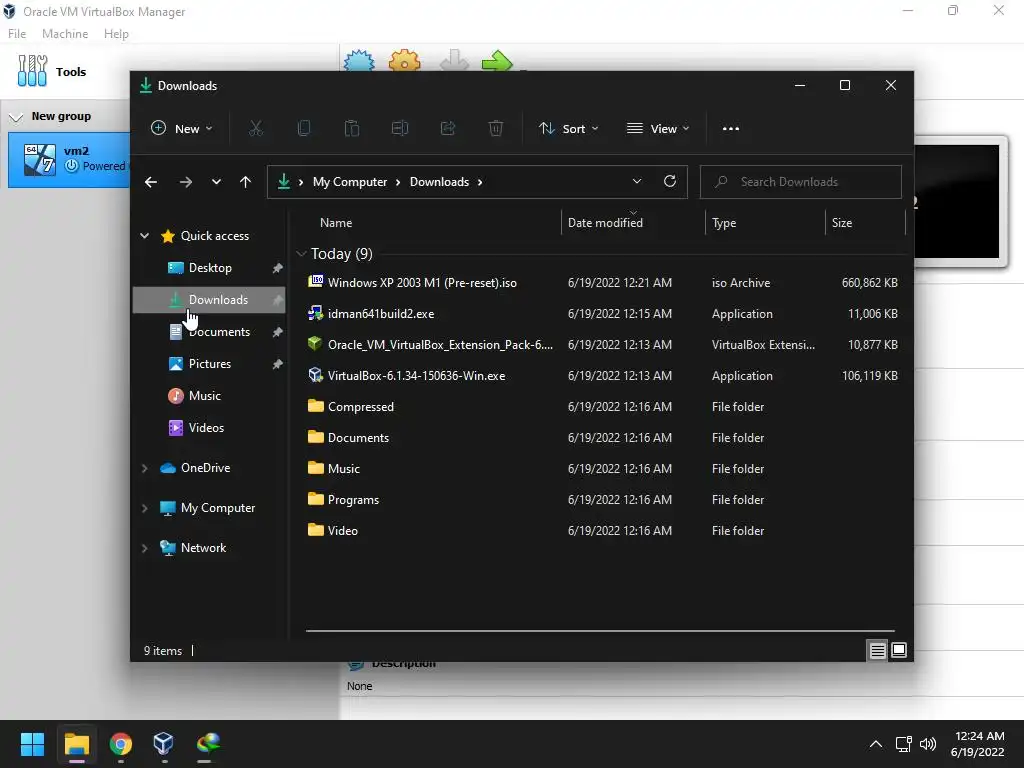Image resolution: width=1024 pixels, height=768 pixels.
Task: Click the Cut scissors icon in toolbar
Action: coord(255,129)
